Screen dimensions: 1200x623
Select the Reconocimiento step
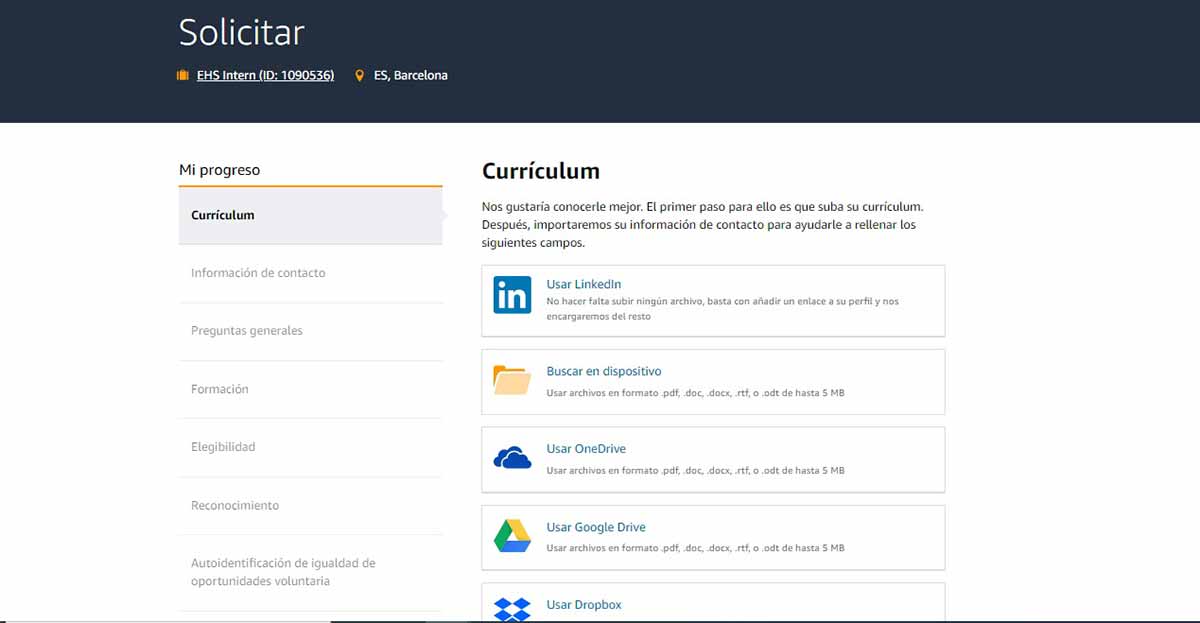click(235, 505)
